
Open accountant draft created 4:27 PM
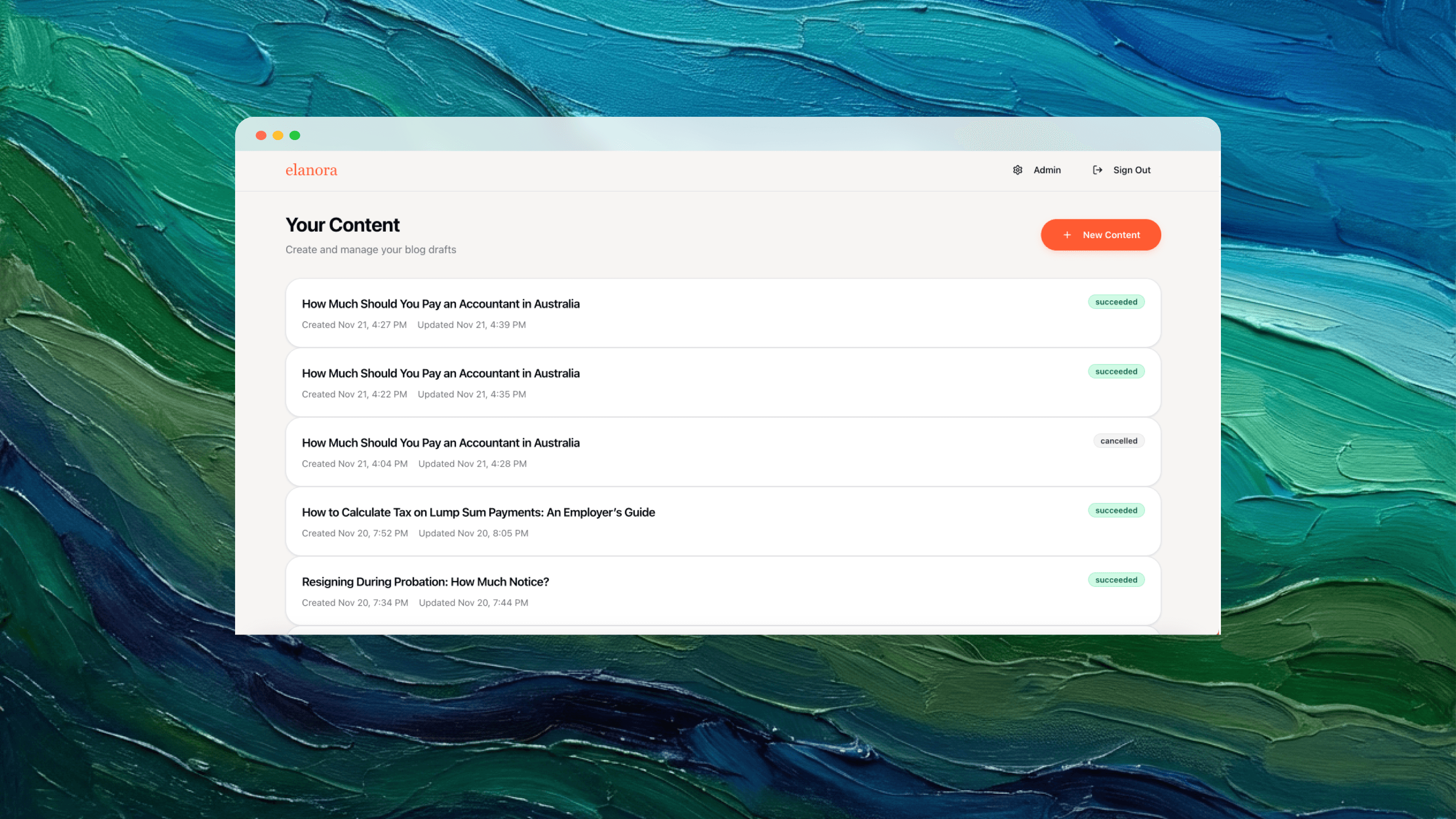440,304
